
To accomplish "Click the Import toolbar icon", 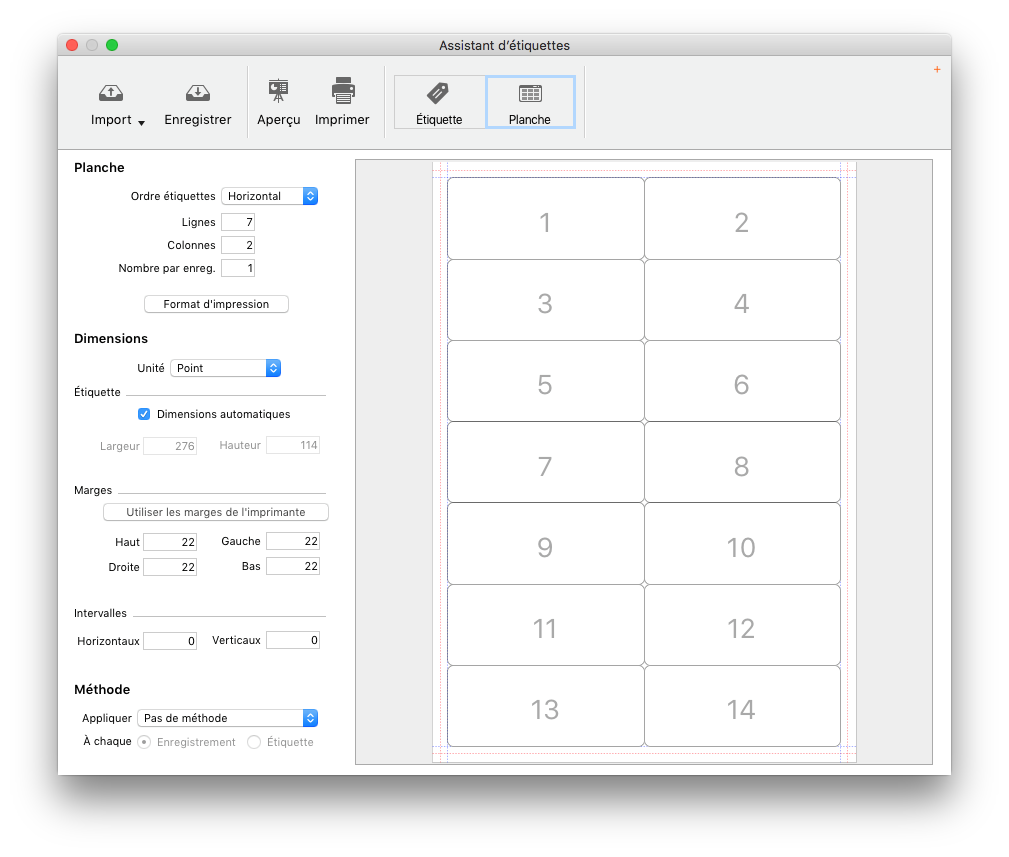I will 111,93.
